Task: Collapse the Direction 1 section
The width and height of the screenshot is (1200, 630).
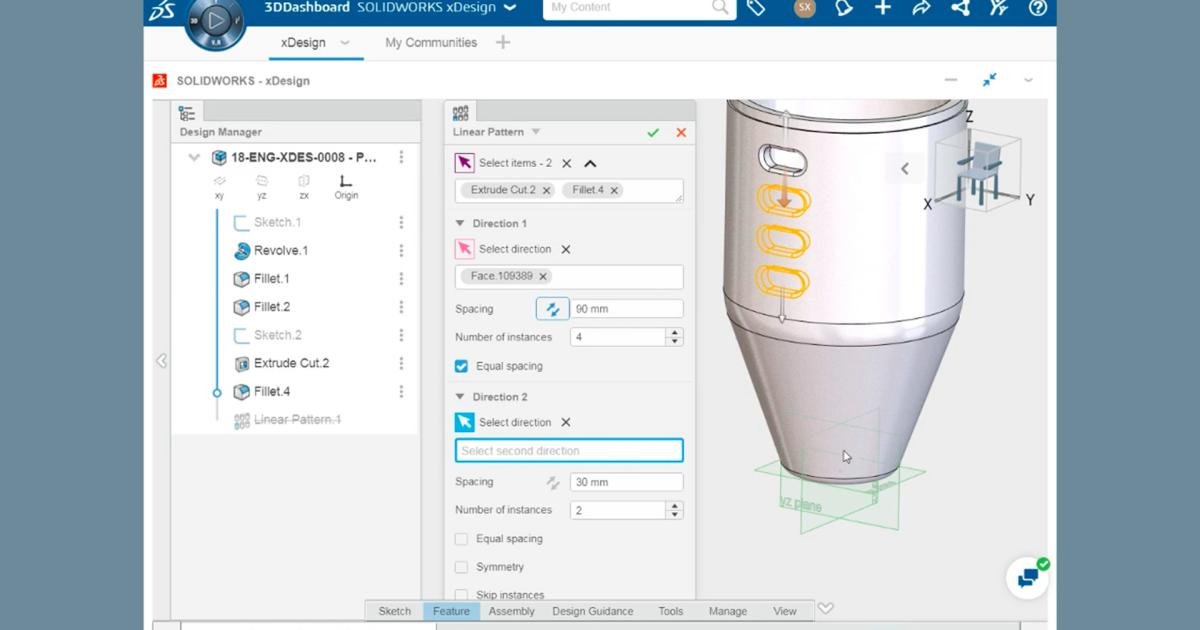Action: tap(460, 223)
